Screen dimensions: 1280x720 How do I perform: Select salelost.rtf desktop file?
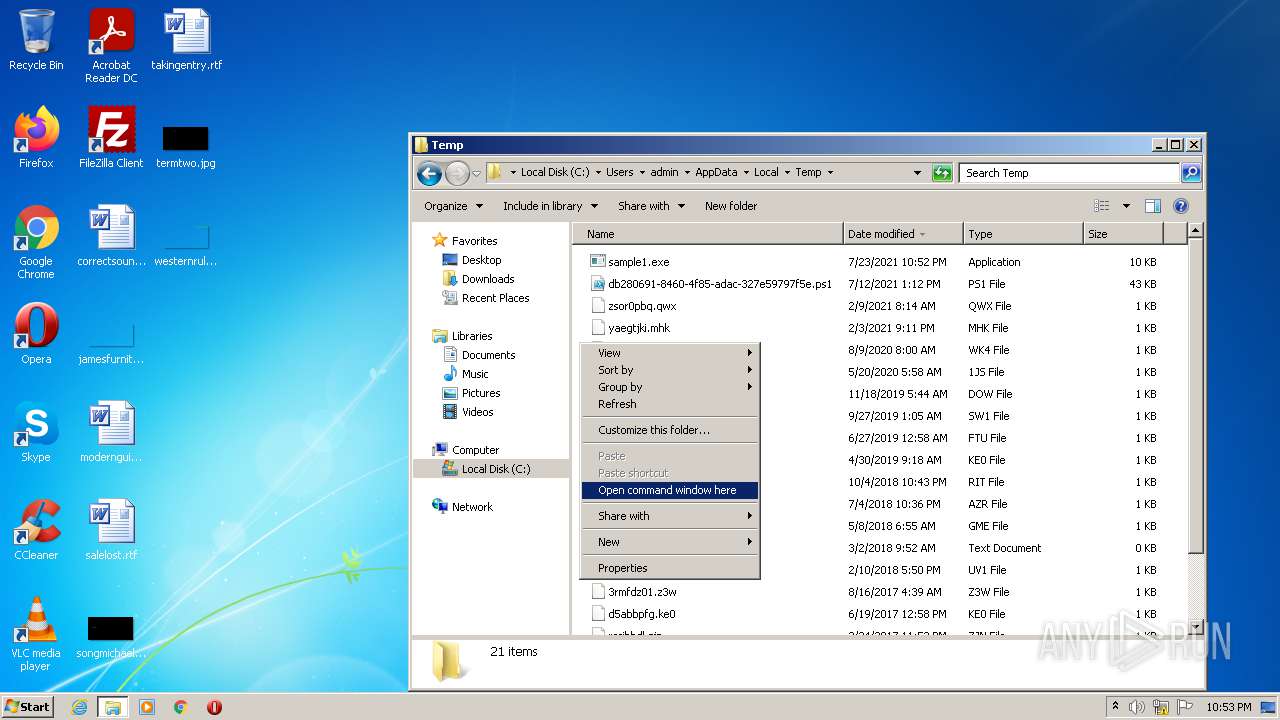click(111, 530)
